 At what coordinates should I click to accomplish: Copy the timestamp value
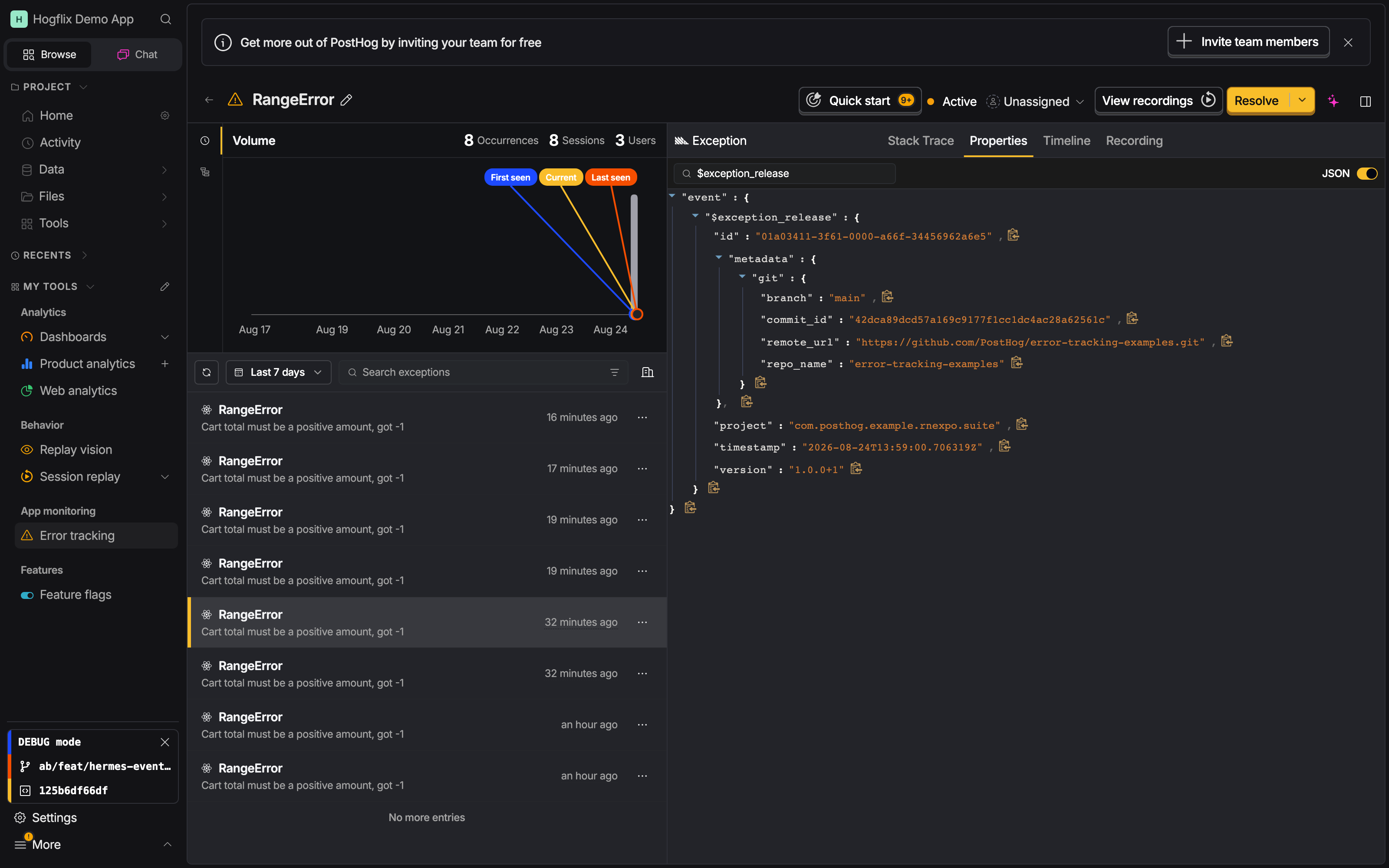1004,446
